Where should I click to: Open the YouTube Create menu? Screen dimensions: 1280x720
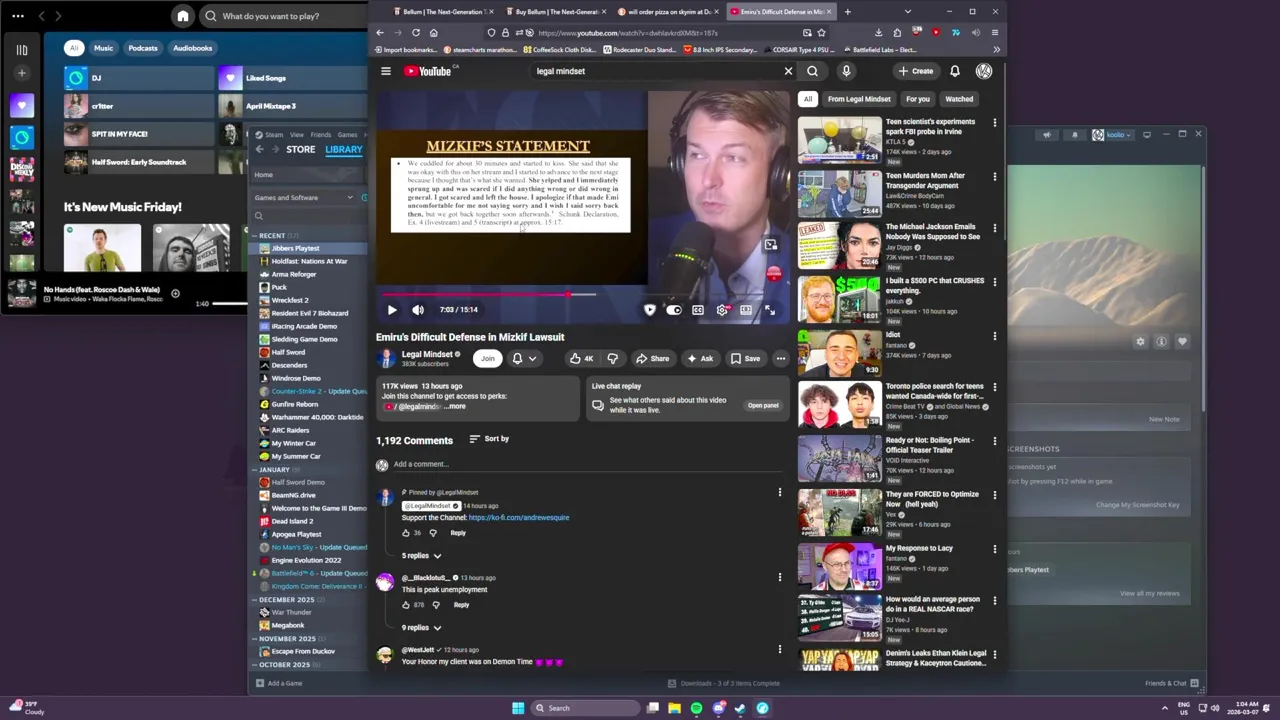(x=916, y=71)
